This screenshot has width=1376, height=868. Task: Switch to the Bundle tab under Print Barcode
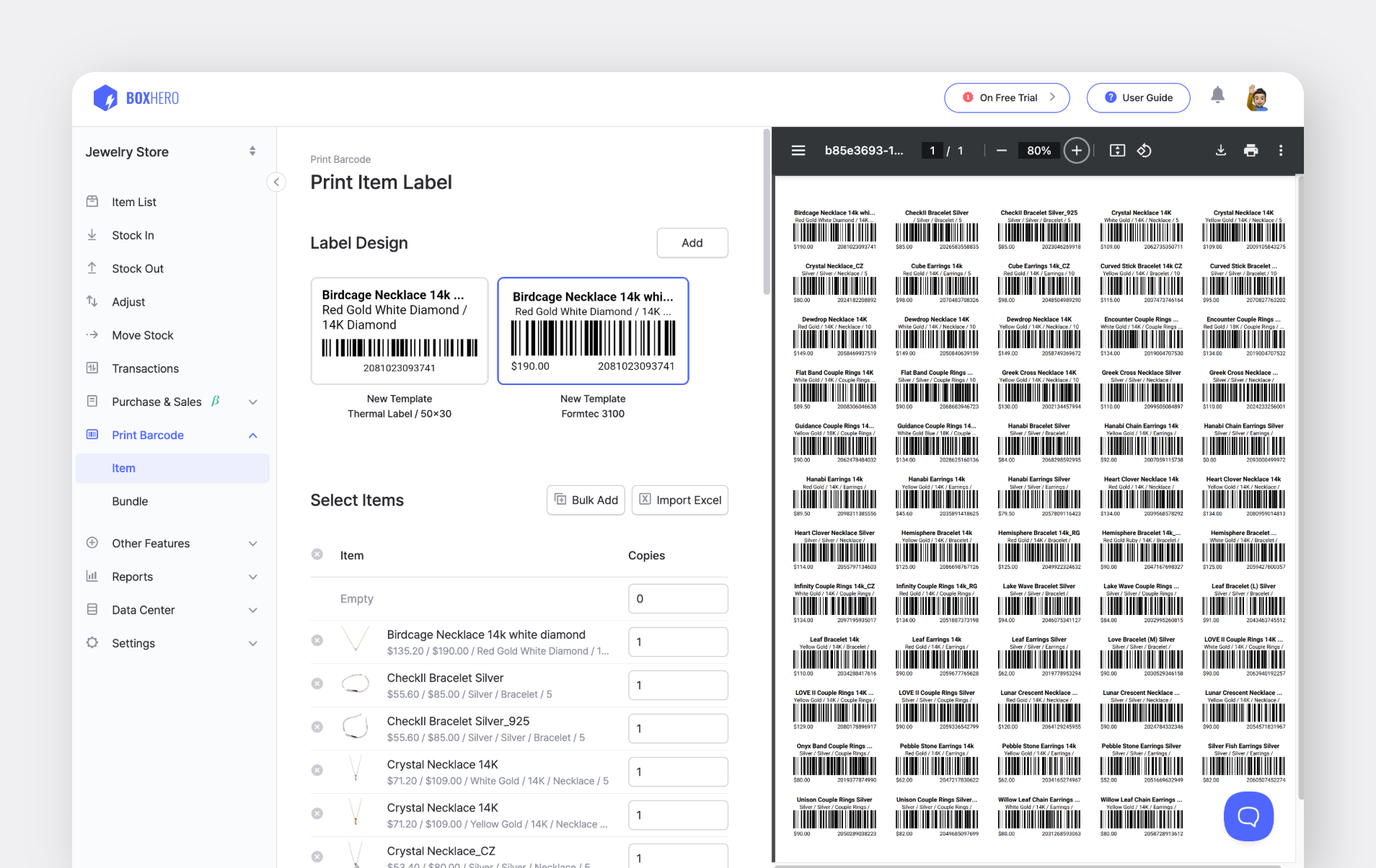[131, 501]
